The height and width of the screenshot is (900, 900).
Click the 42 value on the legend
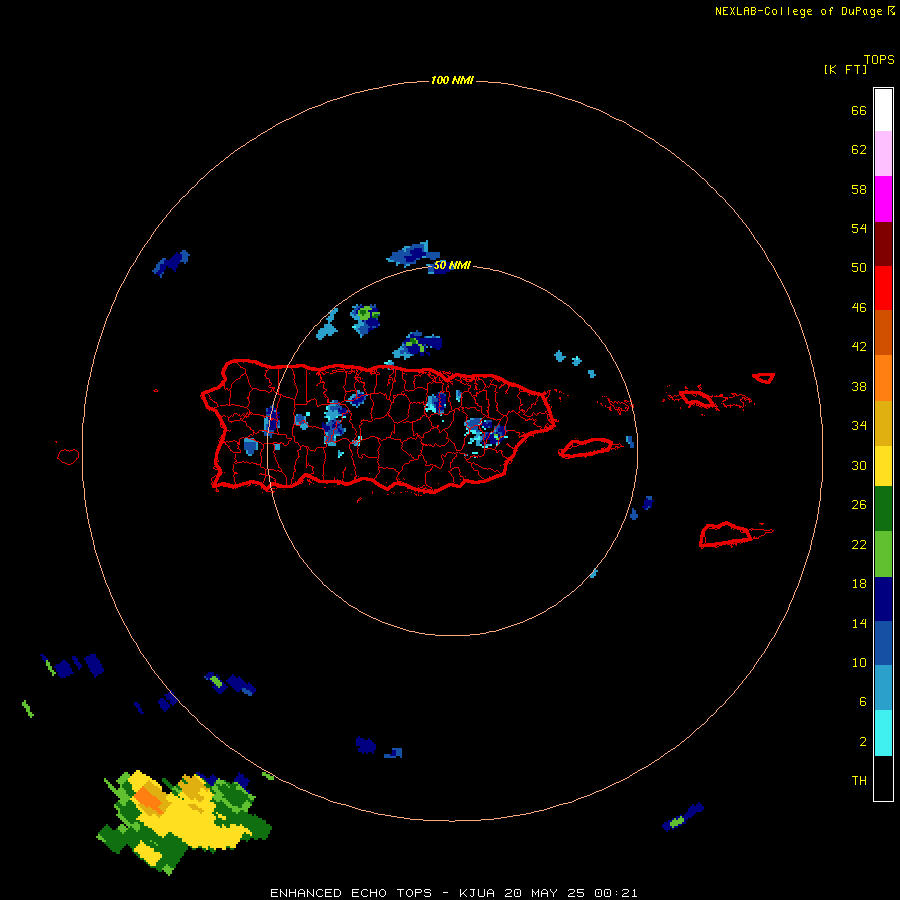pos(859,347)
